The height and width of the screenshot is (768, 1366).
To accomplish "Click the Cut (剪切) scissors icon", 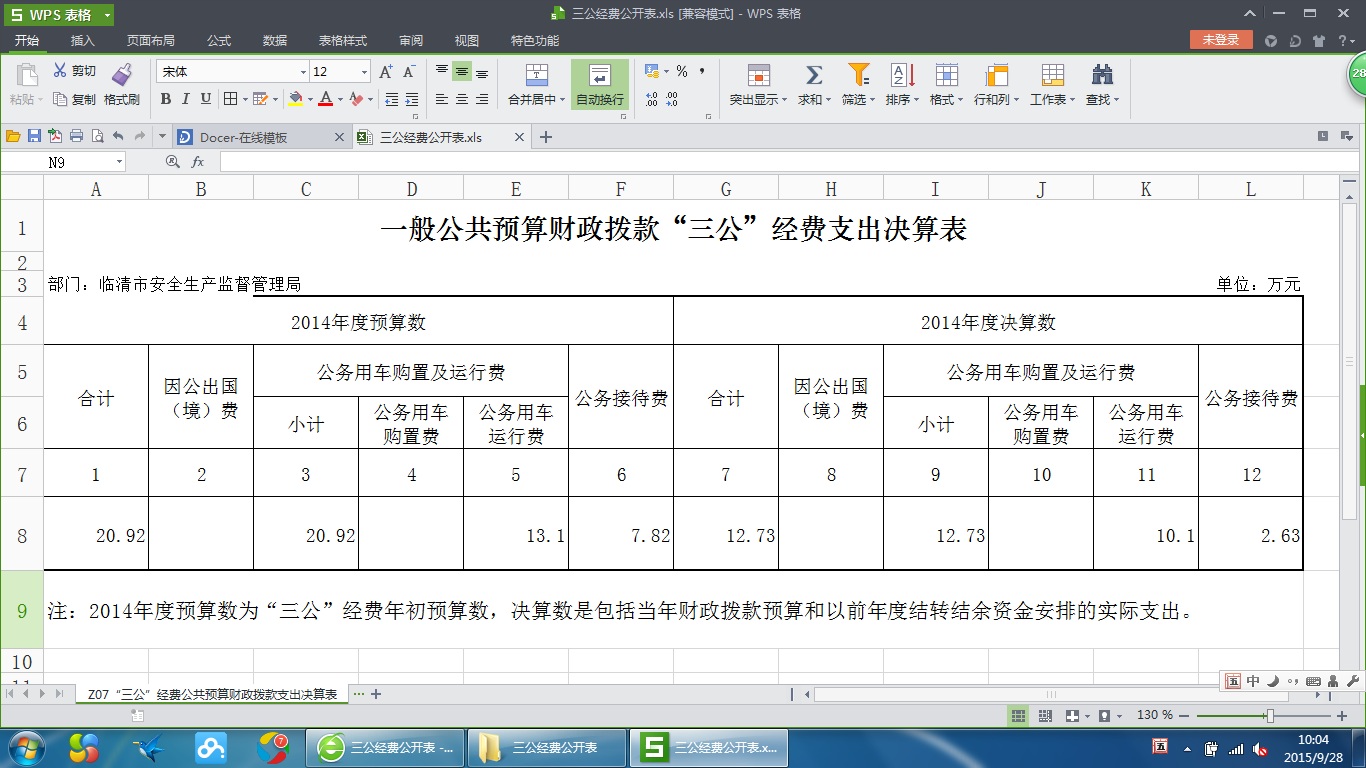I will pos(60,71).
